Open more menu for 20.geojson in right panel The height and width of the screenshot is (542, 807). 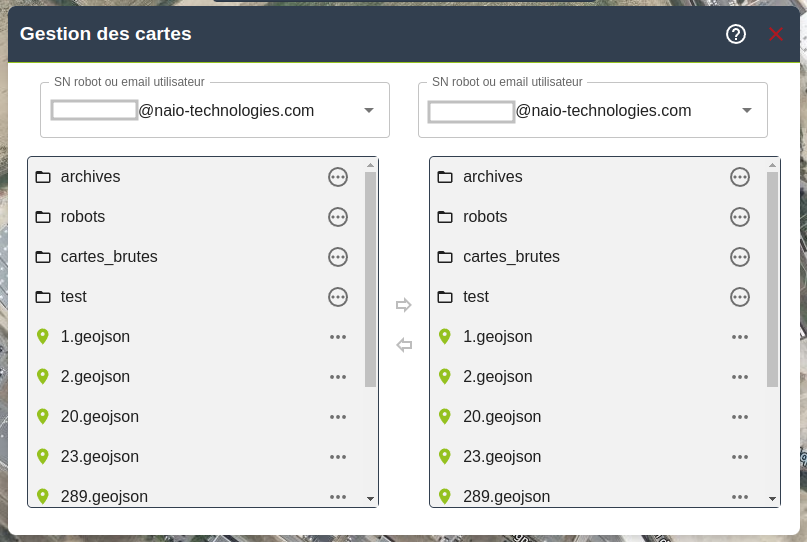[x=740, y=417]
